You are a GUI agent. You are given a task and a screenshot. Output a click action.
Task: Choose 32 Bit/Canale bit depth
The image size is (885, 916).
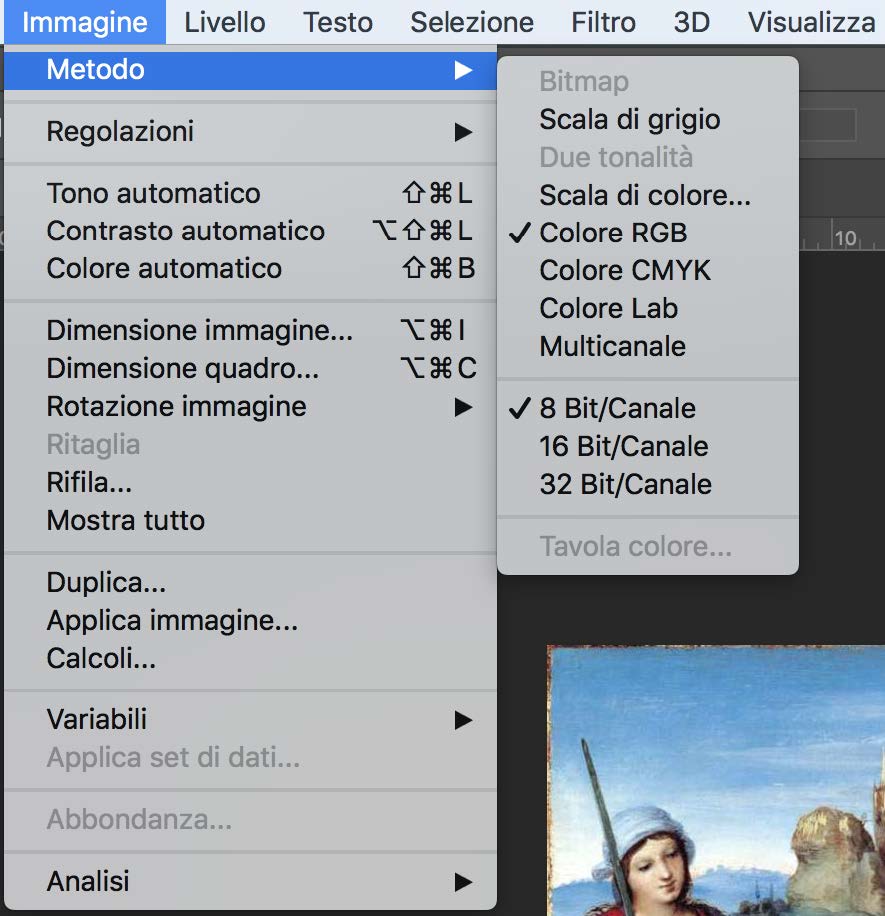tap(648, 484)
